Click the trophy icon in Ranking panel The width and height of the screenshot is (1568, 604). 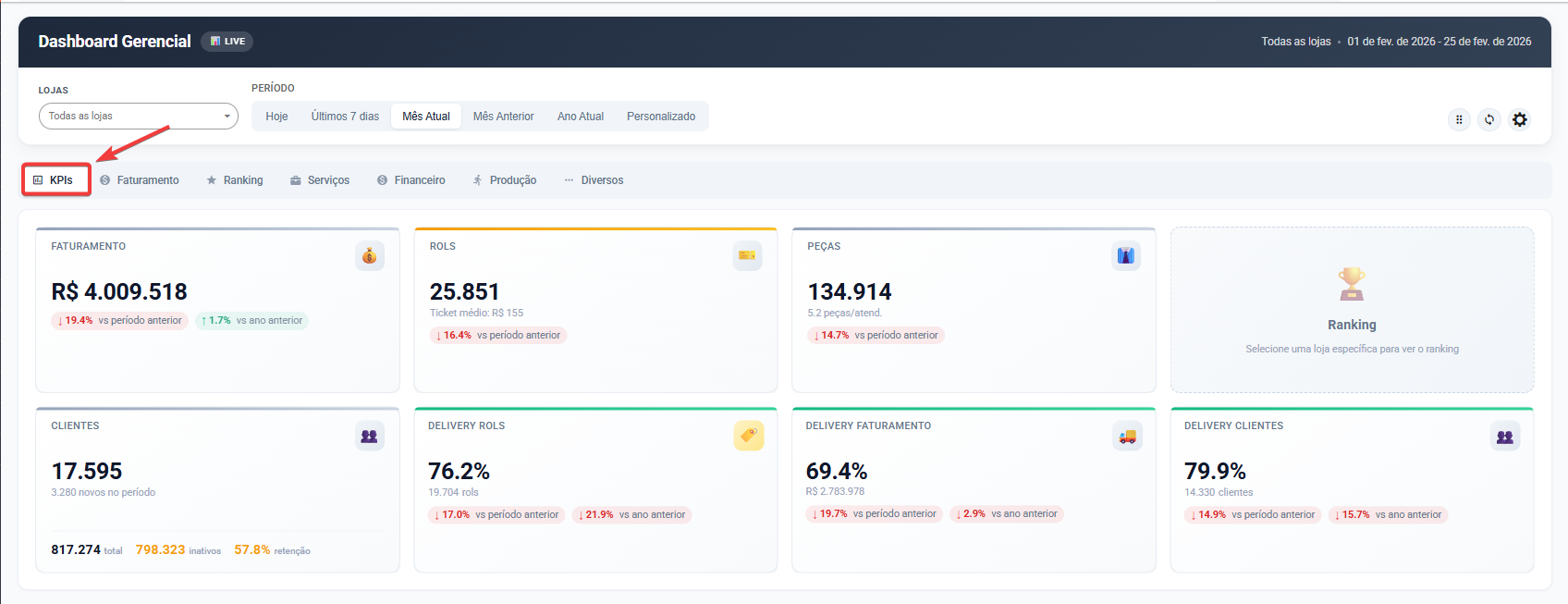tap(1352, 284)
